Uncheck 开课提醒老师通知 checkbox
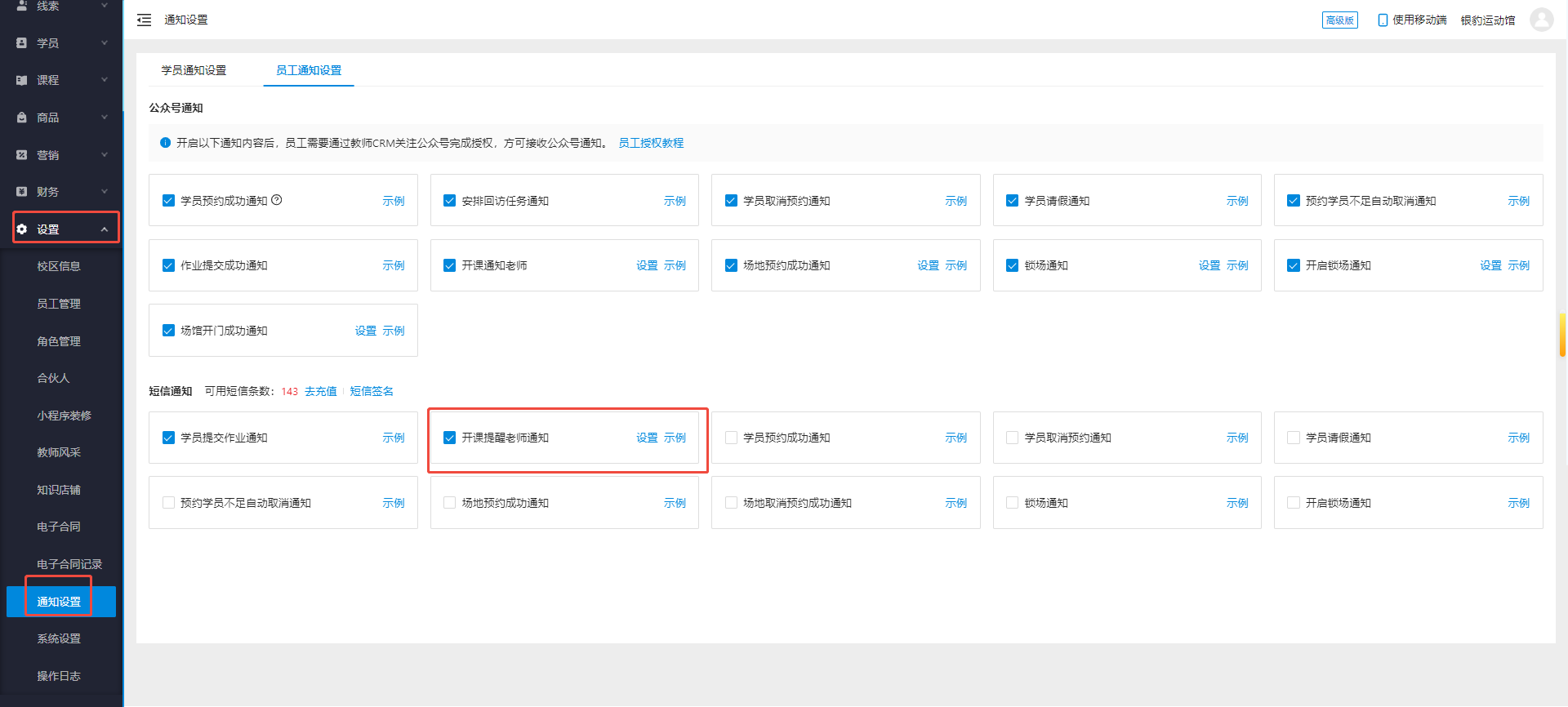Viewport: 1568px width, 707px height. coord(449,438)
